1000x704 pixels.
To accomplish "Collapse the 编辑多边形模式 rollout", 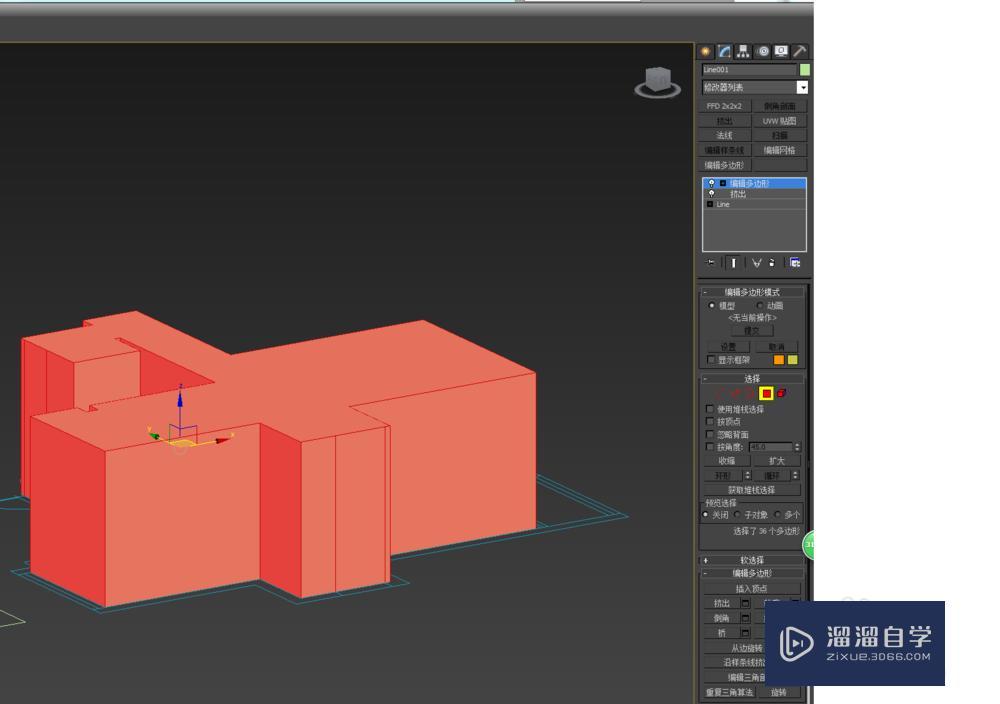I will pos(753,292).
